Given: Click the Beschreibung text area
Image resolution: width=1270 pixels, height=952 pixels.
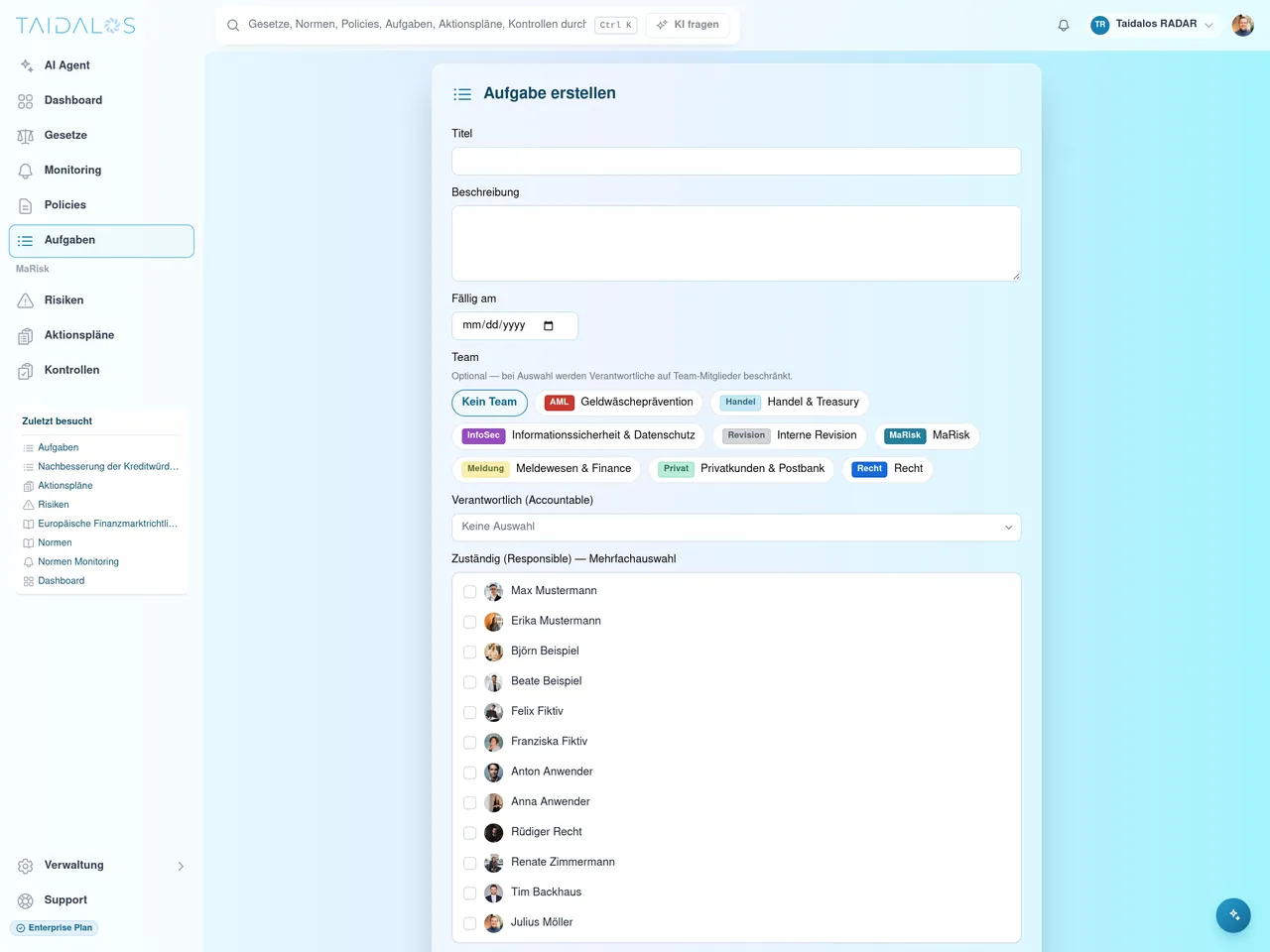Looking at the screenshot, I should (x=736, y=244).
